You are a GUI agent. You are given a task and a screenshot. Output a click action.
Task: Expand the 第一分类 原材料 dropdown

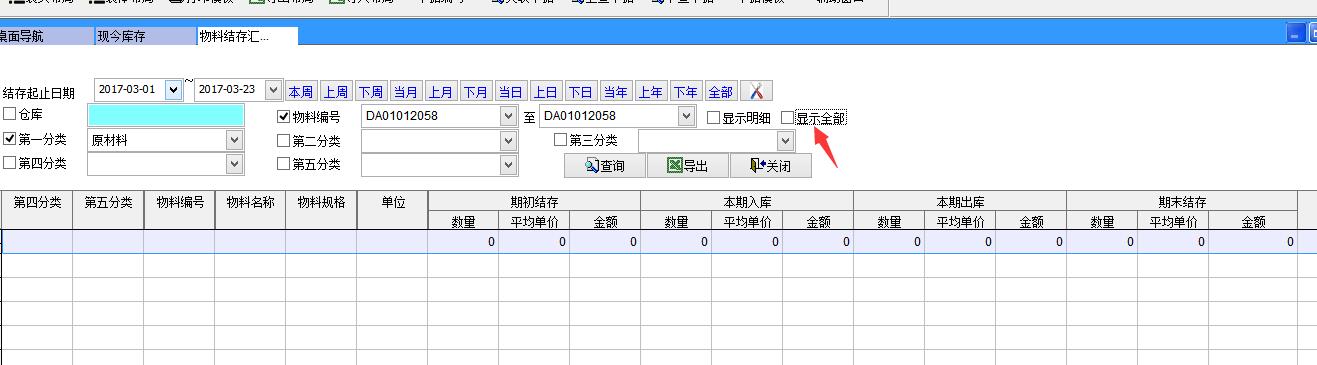[x=235, y=140]
